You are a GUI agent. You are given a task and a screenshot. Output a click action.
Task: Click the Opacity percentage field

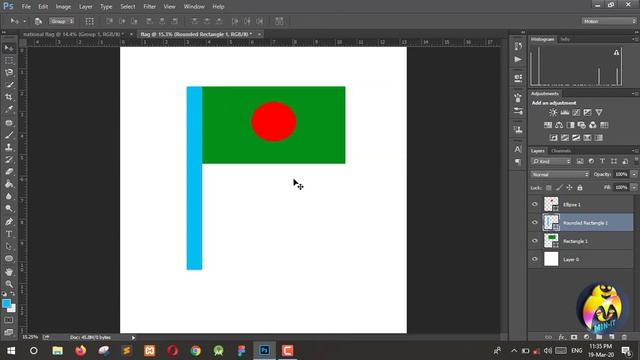(621, 174)
